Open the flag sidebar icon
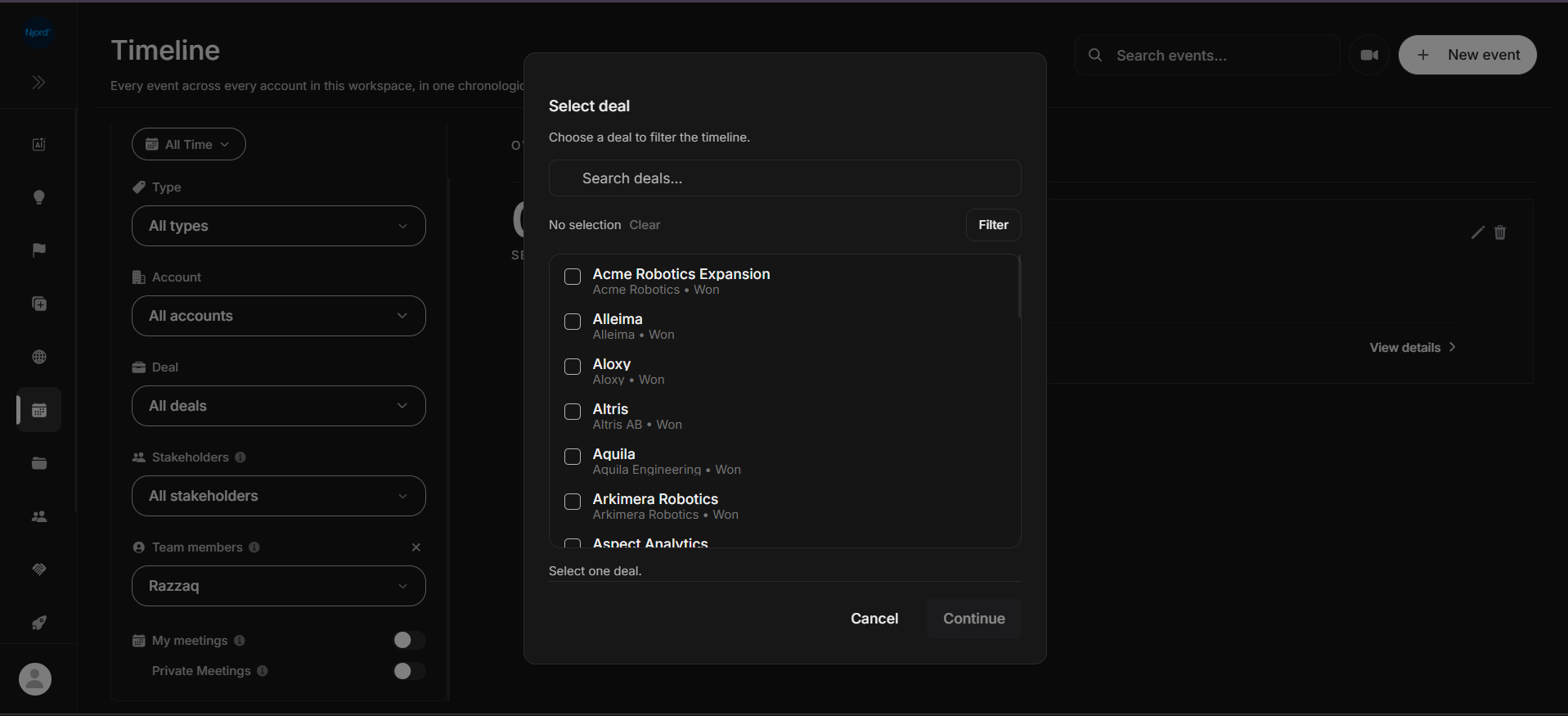Screen dimensions: 1568x716 click(38, 250)
